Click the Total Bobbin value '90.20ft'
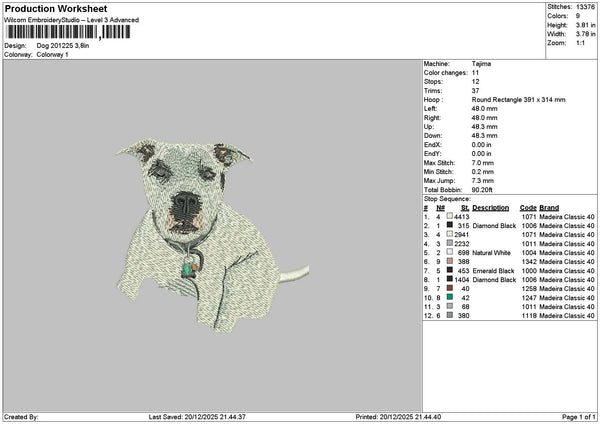 (482, 190)
